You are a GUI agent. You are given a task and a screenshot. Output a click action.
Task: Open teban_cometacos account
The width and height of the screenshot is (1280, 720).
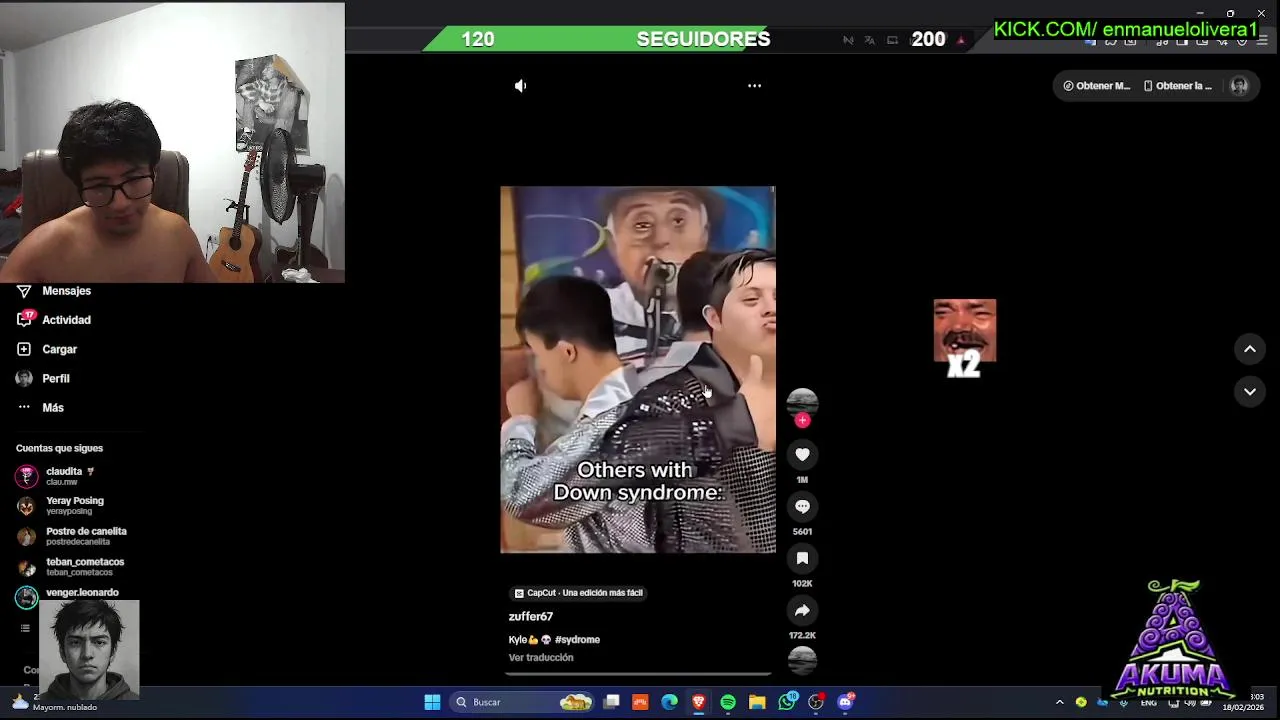pos(70,567)
